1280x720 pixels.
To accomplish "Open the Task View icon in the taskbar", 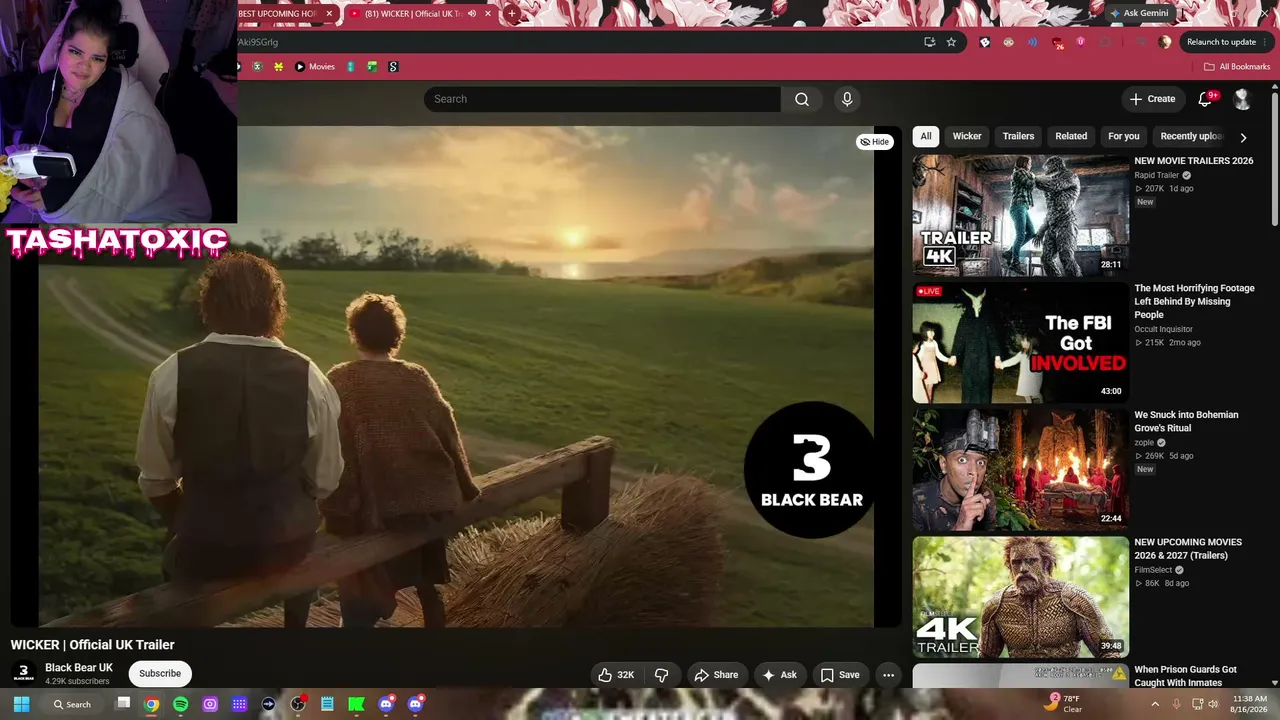I will [124, 704].
